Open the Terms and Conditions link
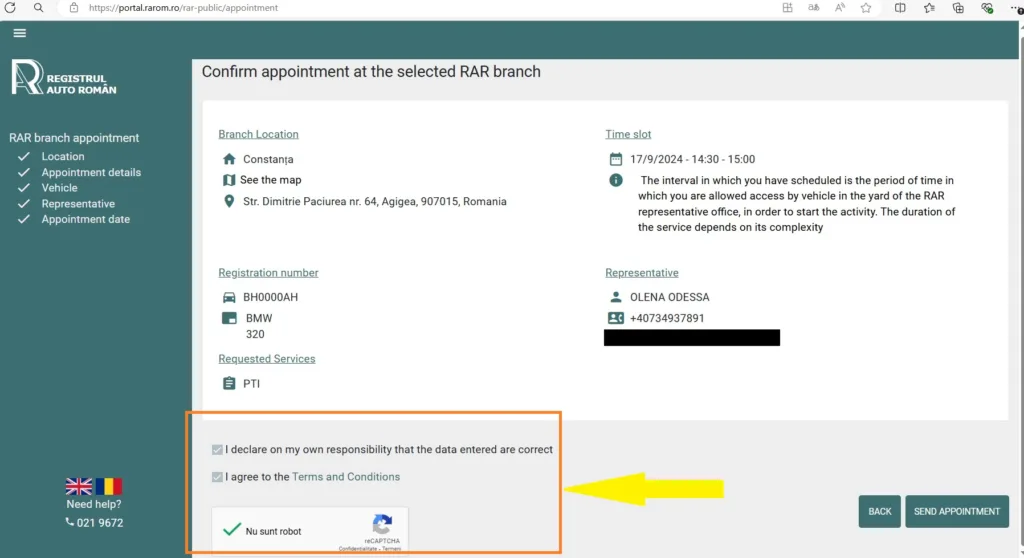Viewport: 1024px width, 558px height. 345,477
